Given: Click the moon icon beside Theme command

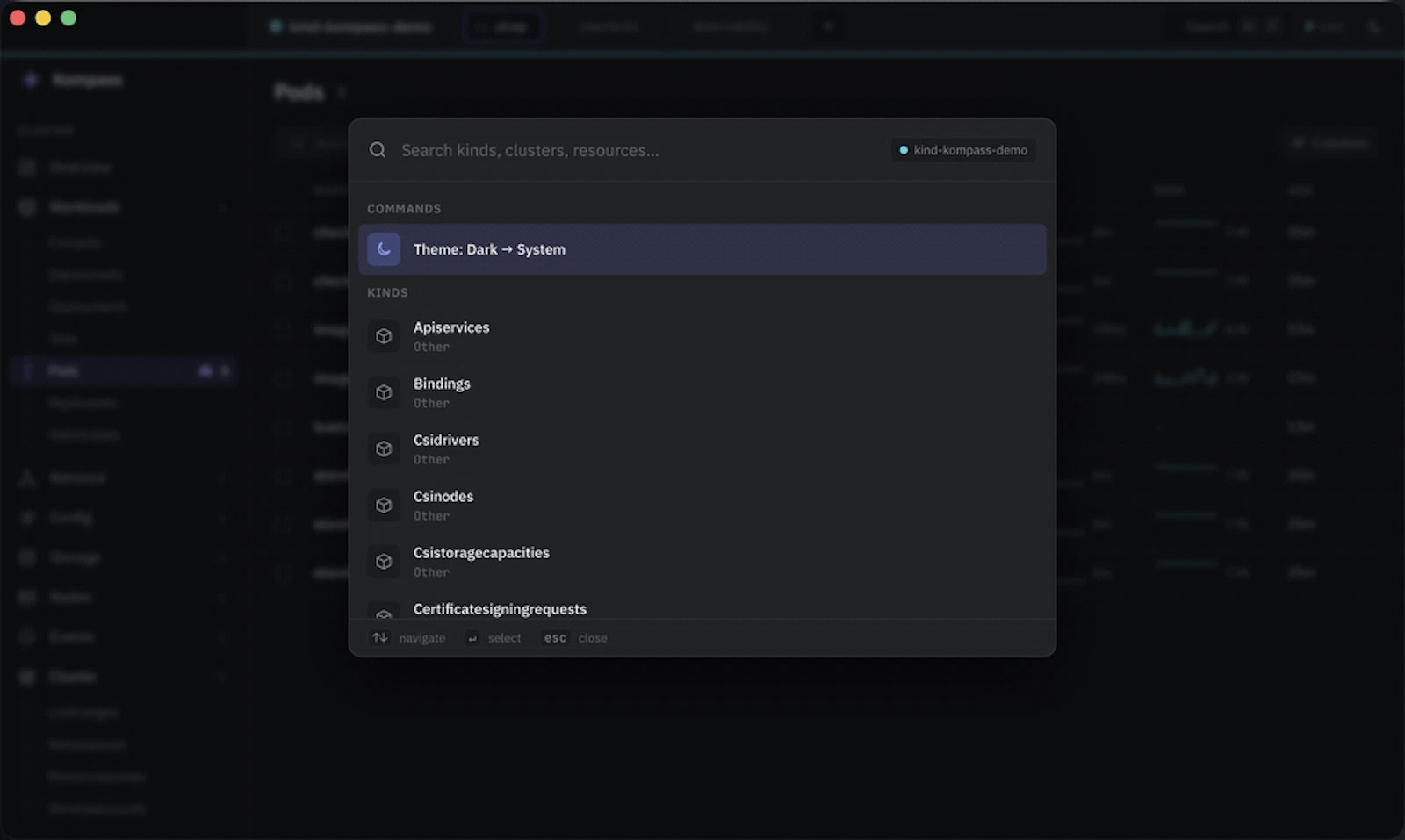Looking at the screenshot, I should click(x=384, y=249).
